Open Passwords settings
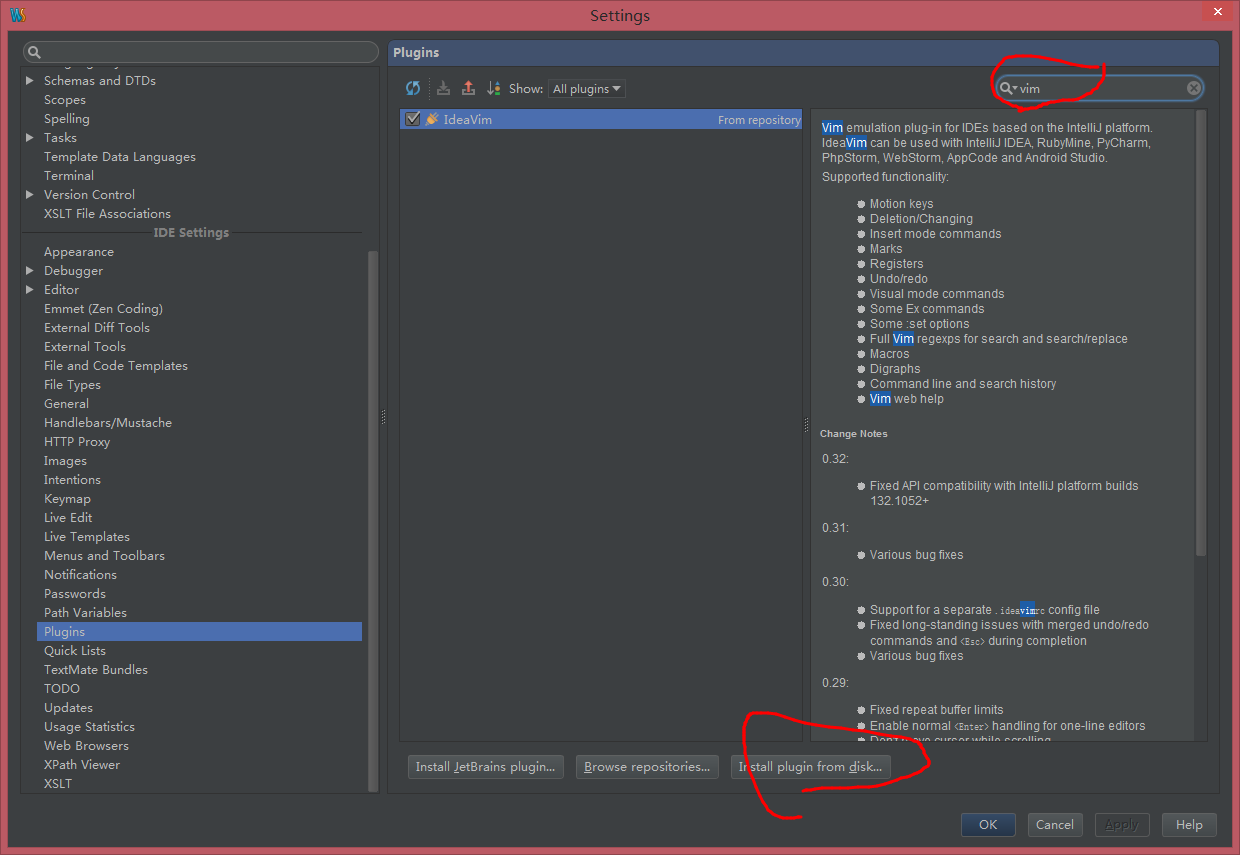The image size is (1240, 855). coord(75,594)
